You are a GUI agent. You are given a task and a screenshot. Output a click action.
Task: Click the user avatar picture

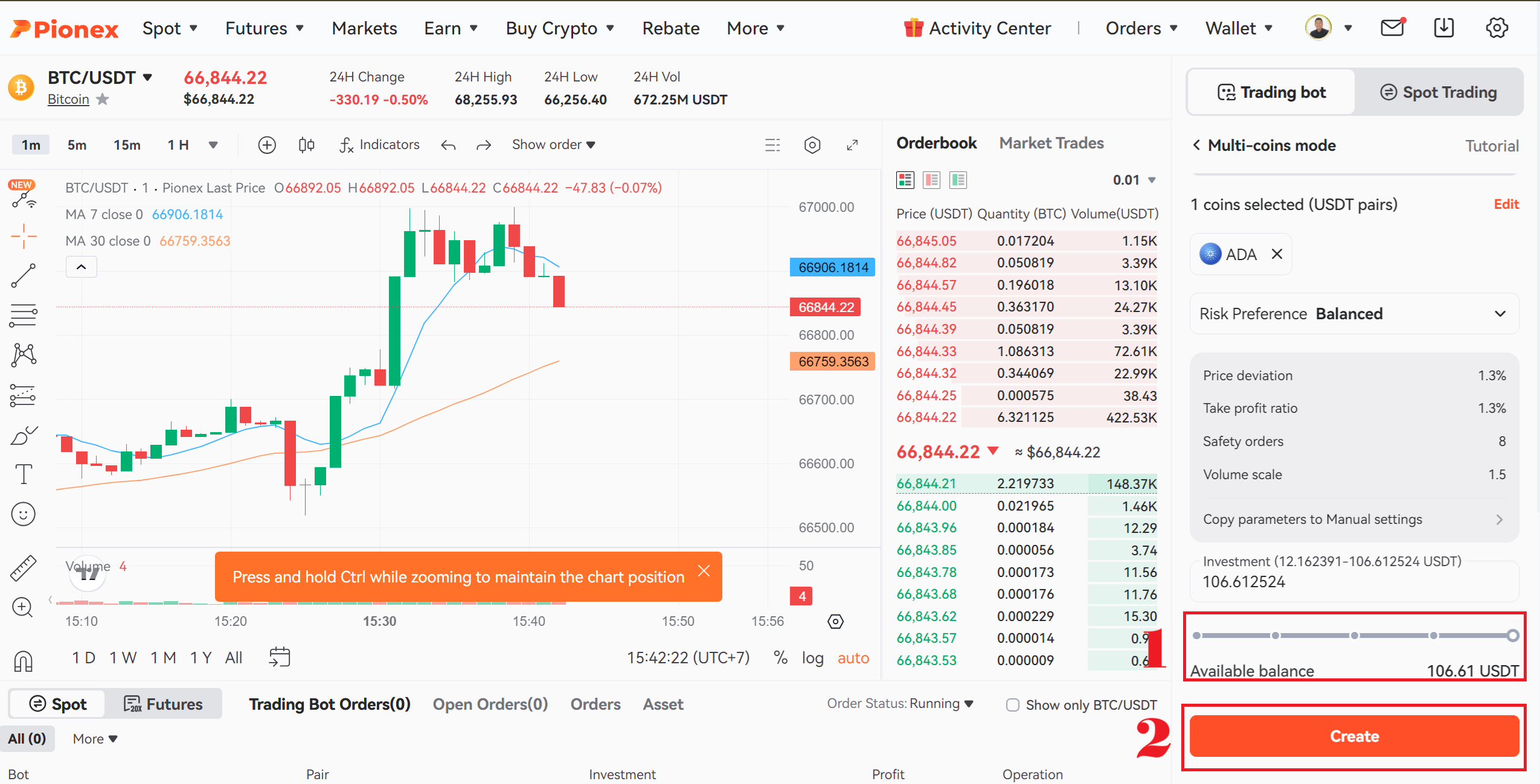1318,28
